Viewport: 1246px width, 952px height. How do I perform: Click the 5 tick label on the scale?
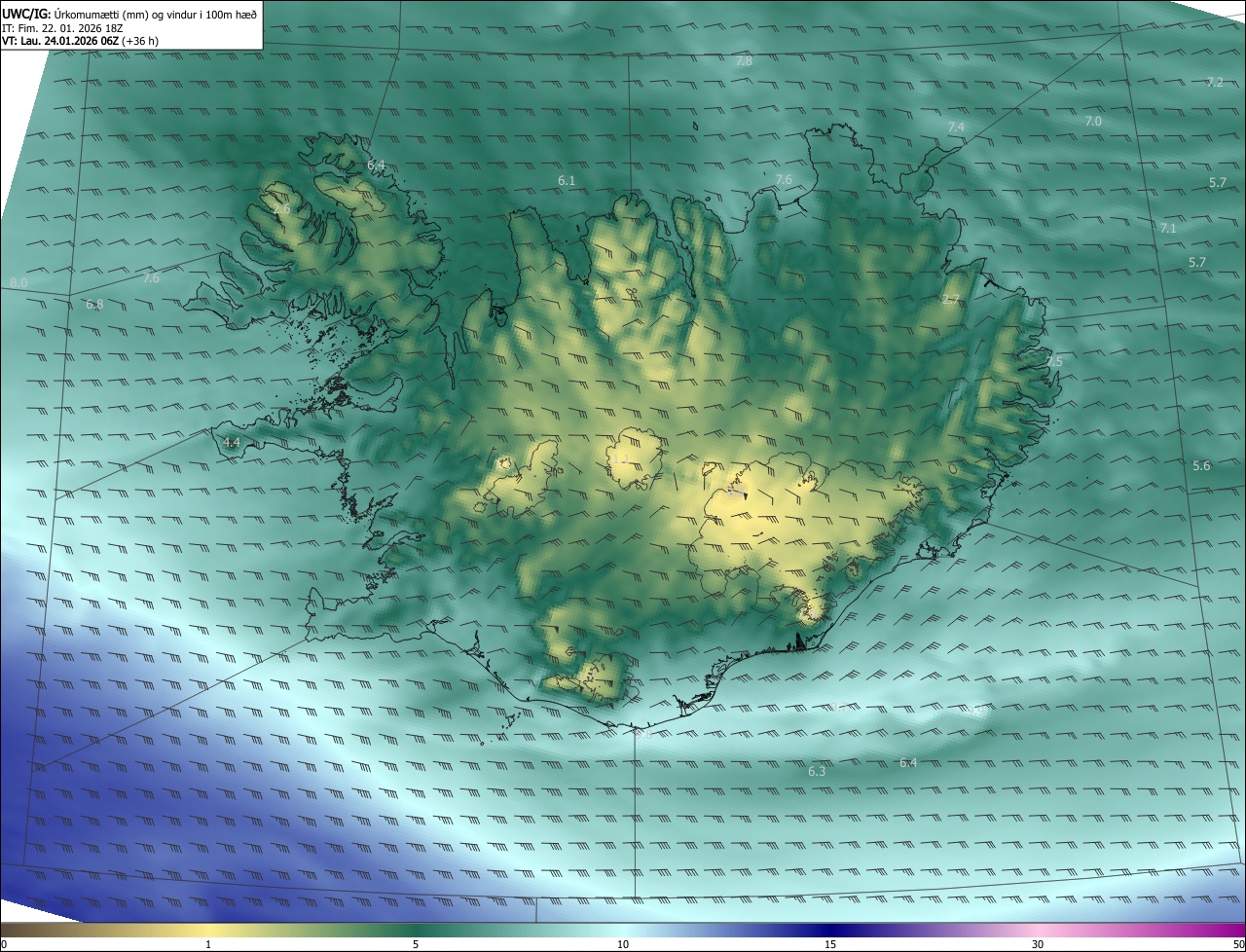[416, 944]
